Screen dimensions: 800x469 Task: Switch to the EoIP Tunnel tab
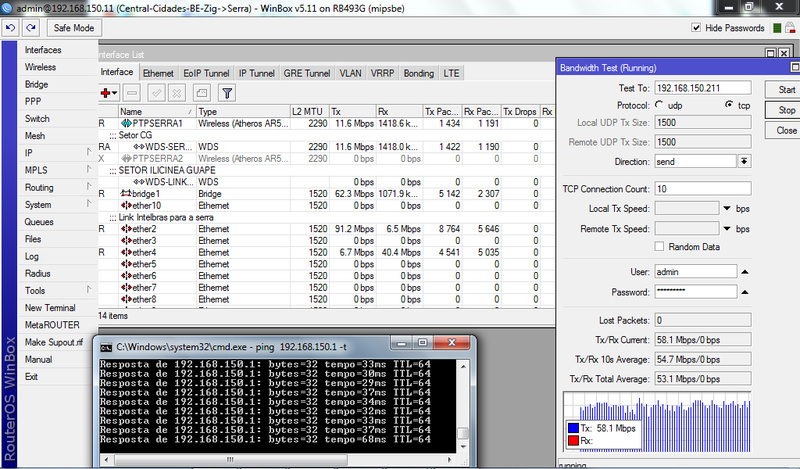coord(206,73)
